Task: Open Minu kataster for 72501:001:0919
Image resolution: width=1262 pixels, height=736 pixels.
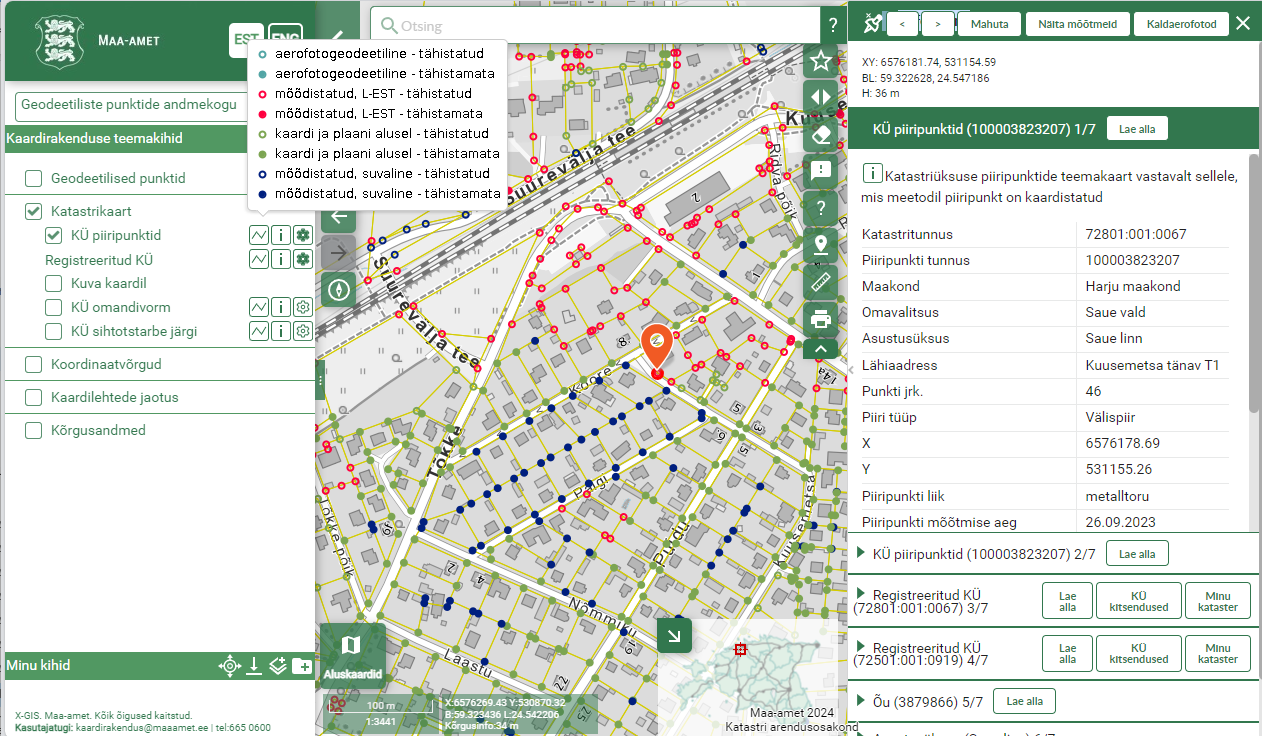Action: 1217,653
